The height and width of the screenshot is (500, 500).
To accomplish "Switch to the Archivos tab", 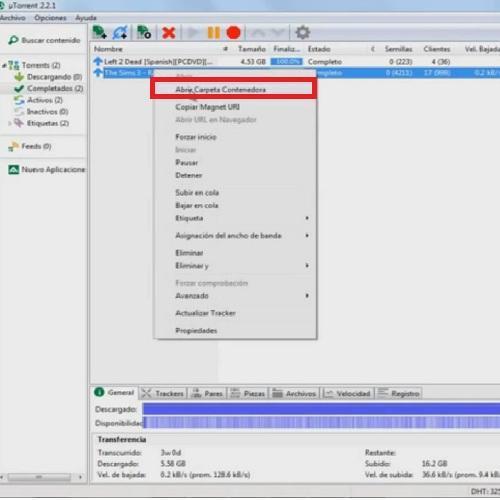I will [x=294, y=393].
